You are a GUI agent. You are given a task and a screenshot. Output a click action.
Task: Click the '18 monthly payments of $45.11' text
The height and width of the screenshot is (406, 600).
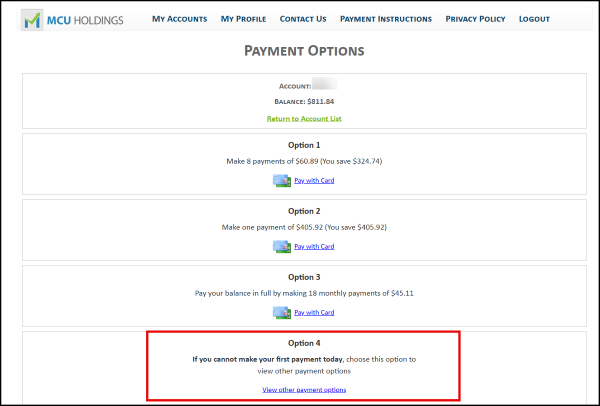[362, 293]
